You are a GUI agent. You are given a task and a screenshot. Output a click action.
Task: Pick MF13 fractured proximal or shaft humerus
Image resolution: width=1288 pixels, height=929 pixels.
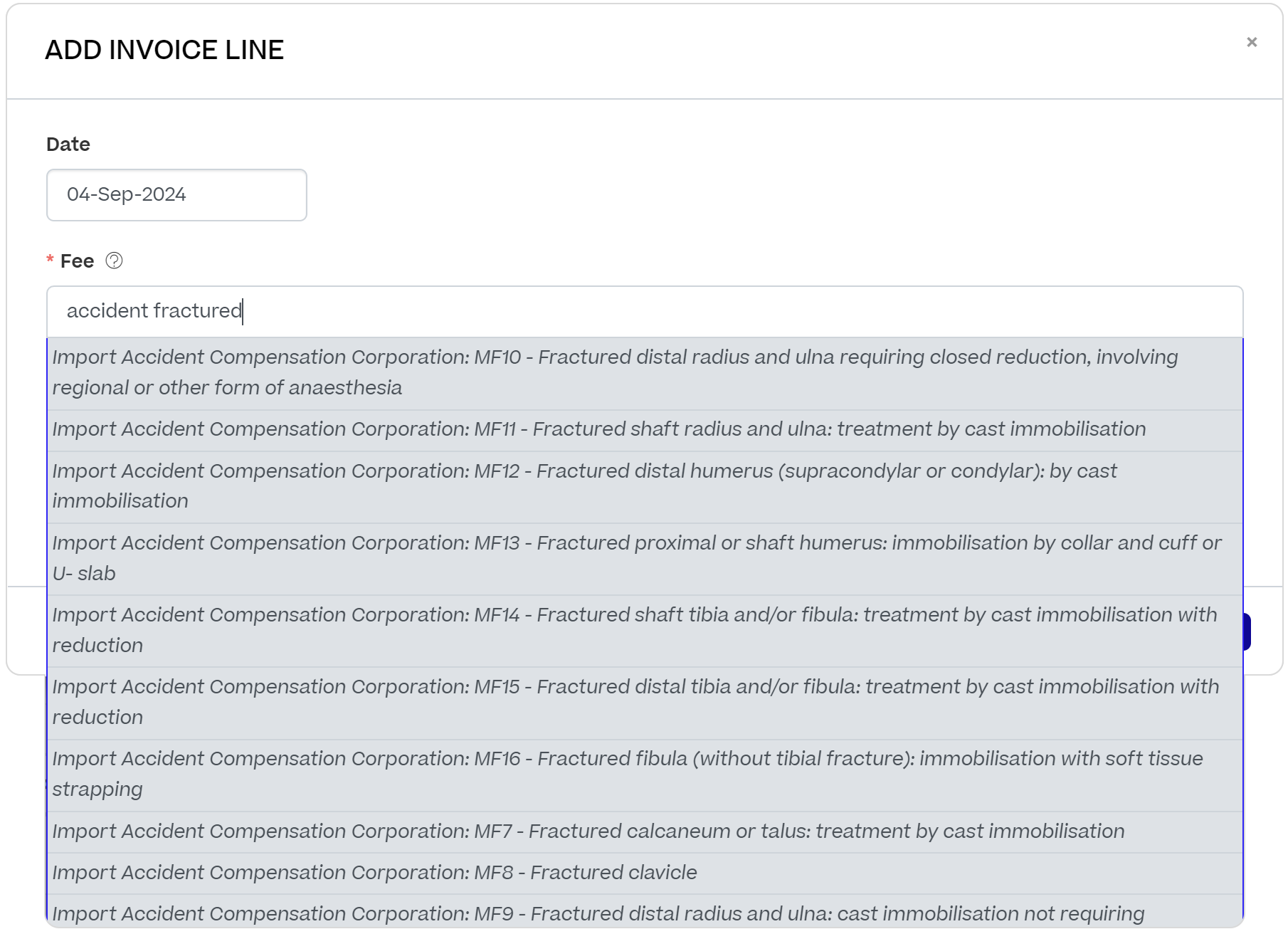645,559
